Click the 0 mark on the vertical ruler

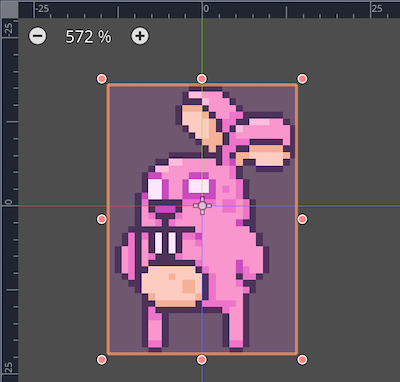click(8, 202)
